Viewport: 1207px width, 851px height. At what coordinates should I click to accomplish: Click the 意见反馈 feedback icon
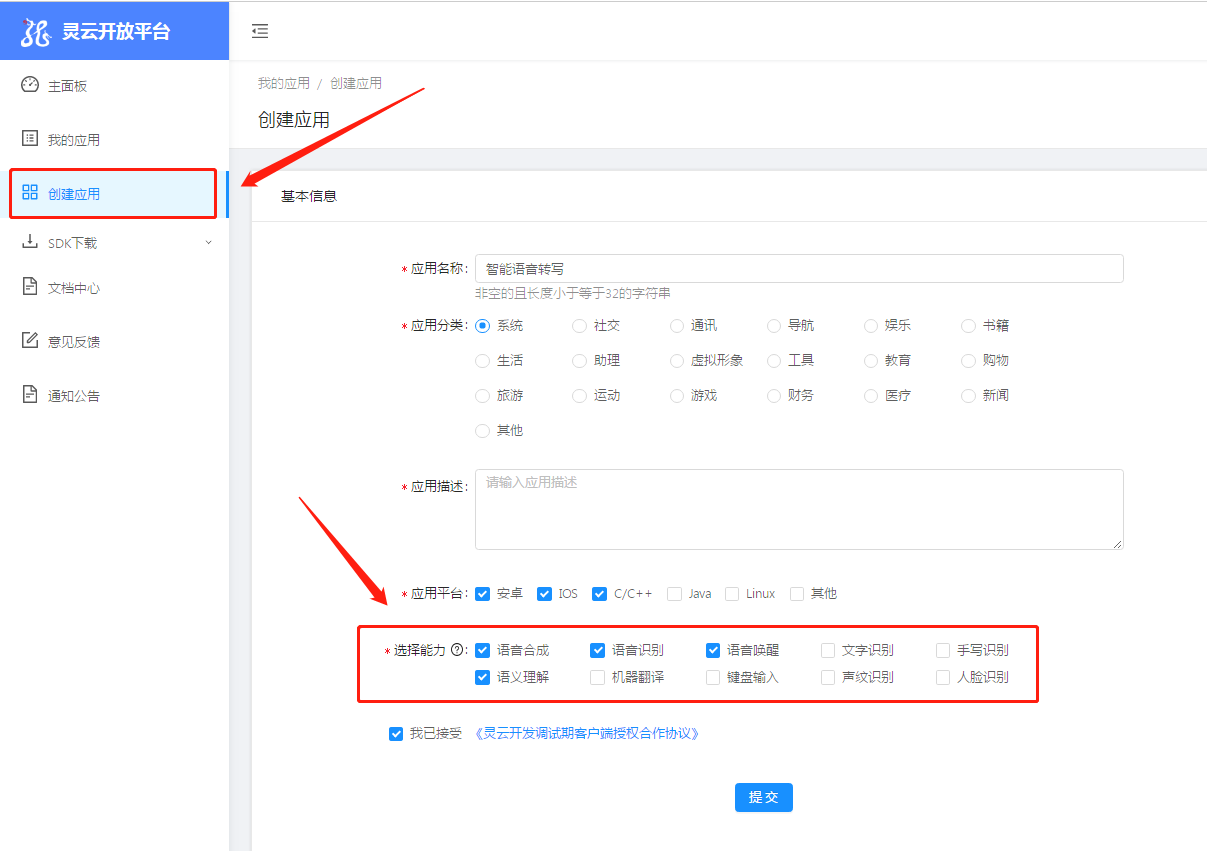click(28, 340)
